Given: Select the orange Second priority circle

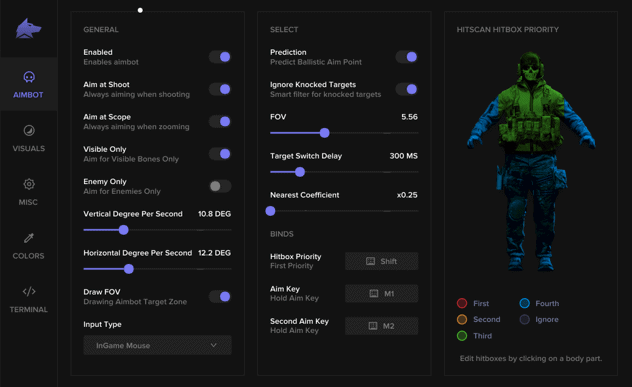Looking at the screenshot, I should tap(462, 319).
